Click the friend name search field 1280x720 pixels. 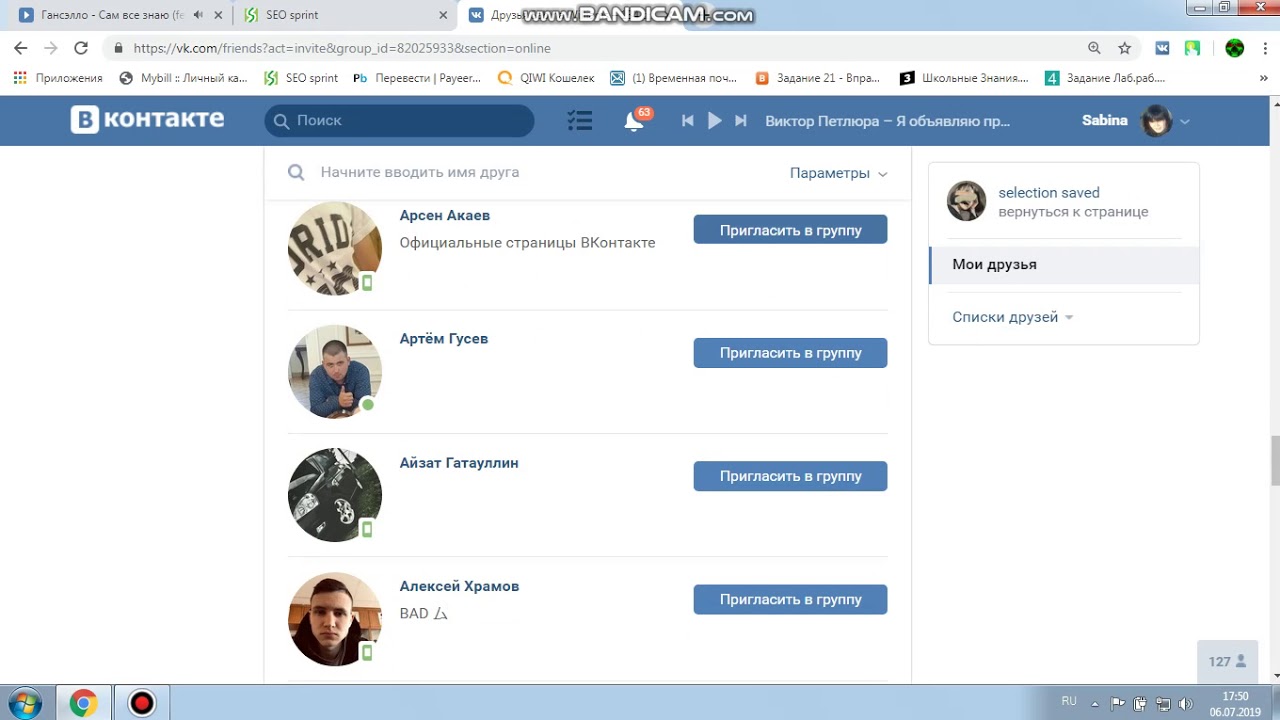(540, 172)
